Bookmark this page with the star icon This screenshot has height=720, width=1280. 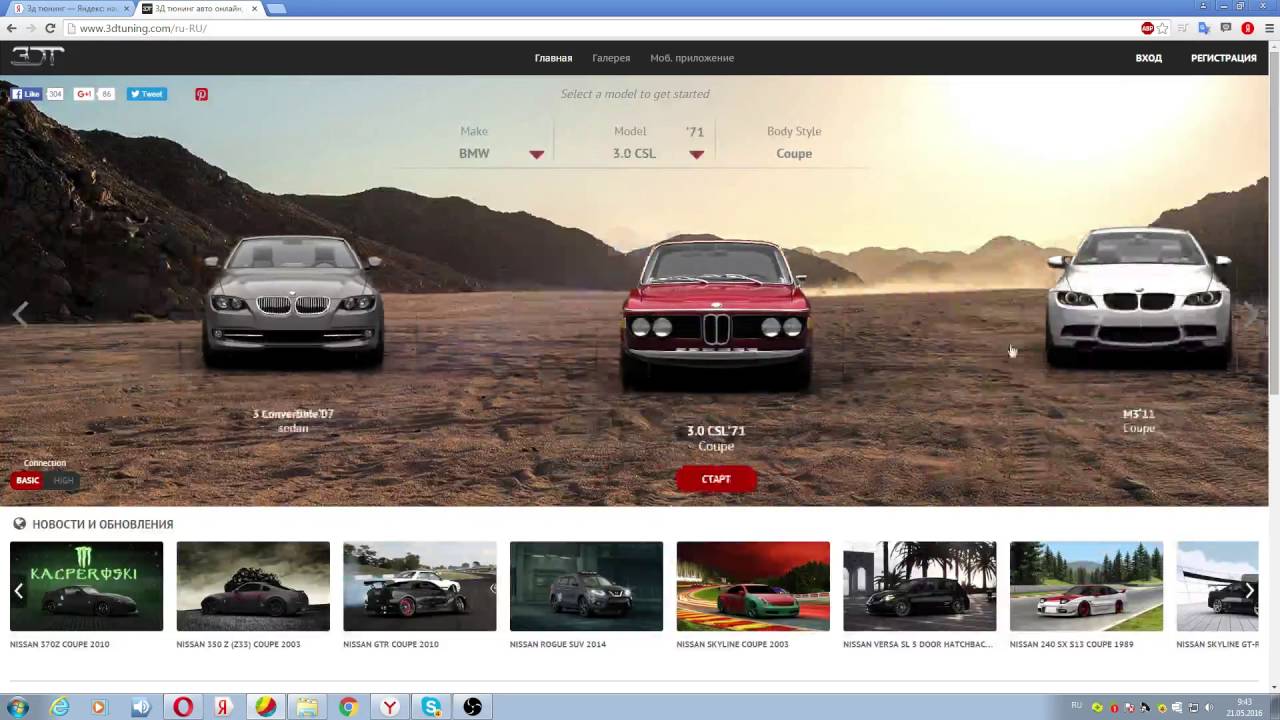[1162, 28]
